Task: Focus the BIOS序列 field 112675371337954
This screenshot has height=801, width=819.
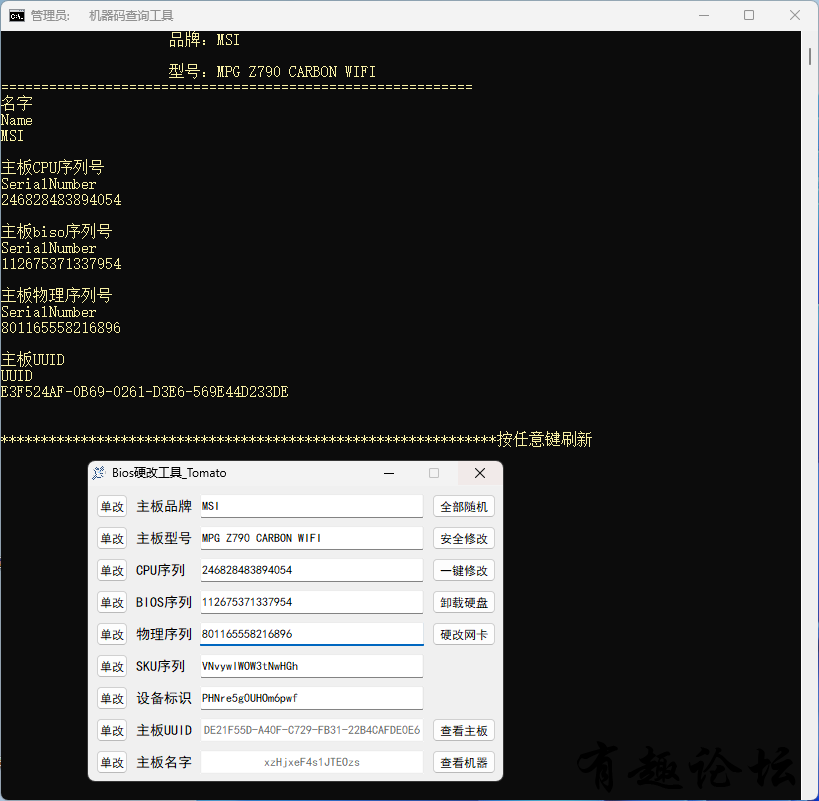Action: [x=312, y=602]
